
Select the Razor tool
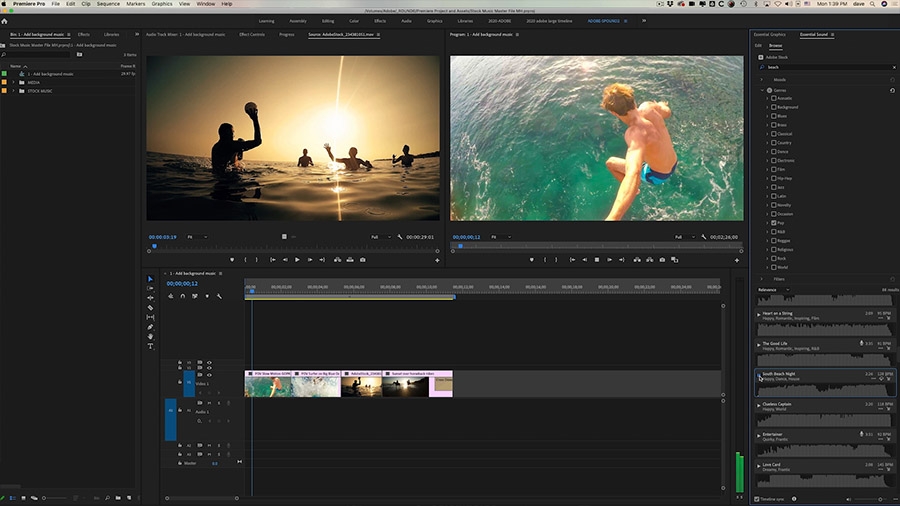tap(150, 308)
